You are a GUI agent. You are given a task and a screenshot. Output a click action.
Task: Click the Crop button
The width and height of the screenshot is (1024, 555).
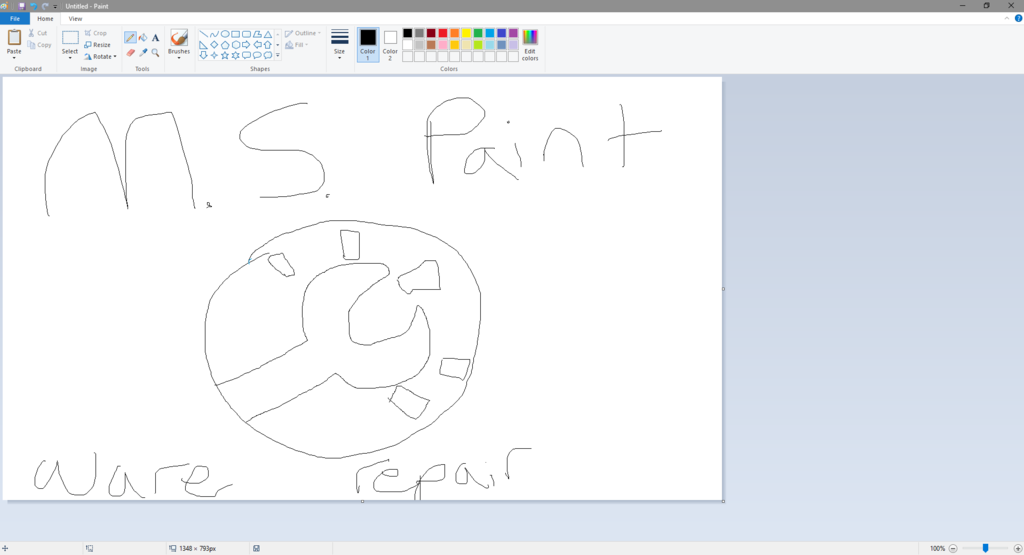tap(95, 33)
